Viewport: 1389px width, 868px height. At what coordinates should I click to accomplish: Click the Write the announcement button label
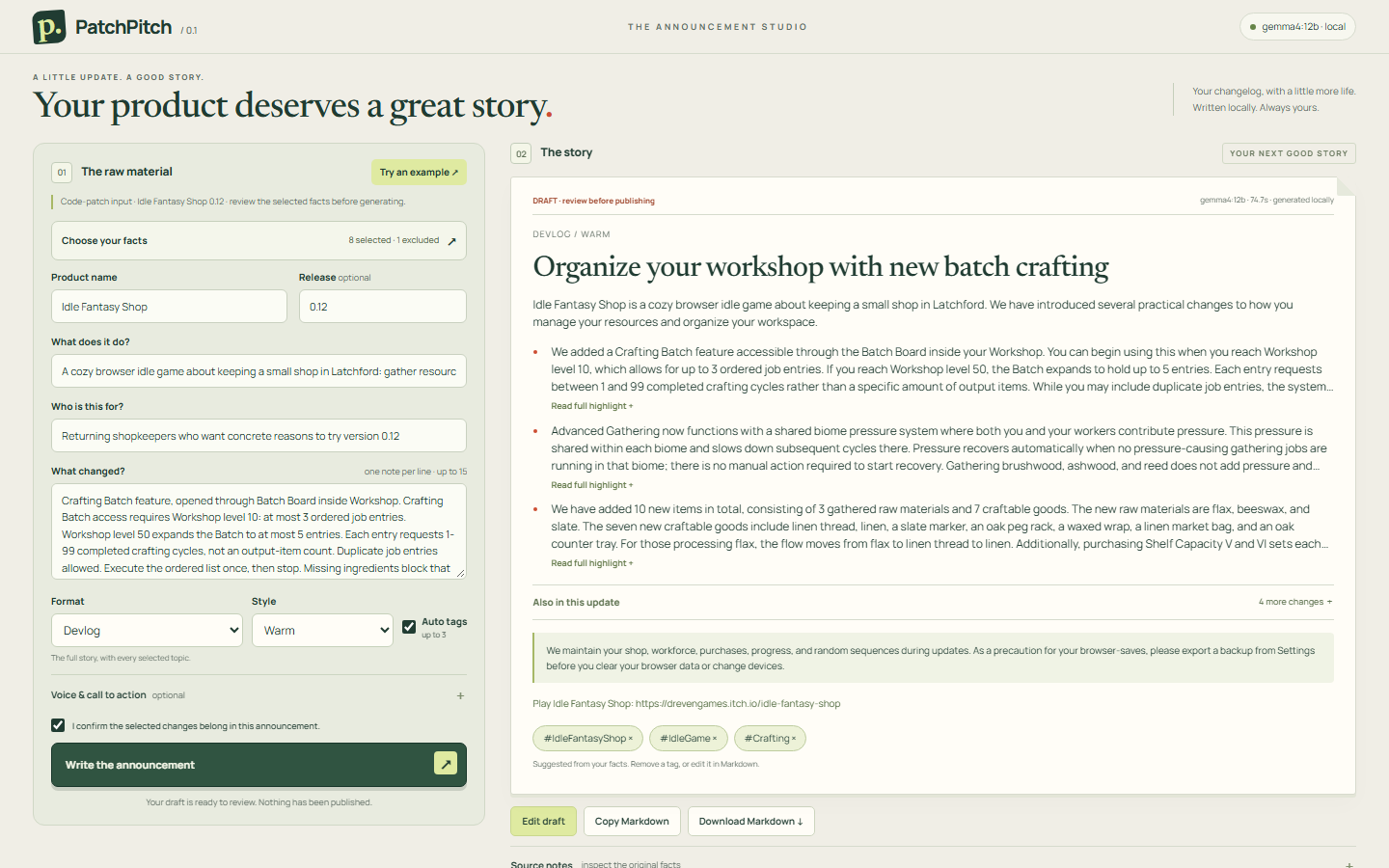(130, 765)
